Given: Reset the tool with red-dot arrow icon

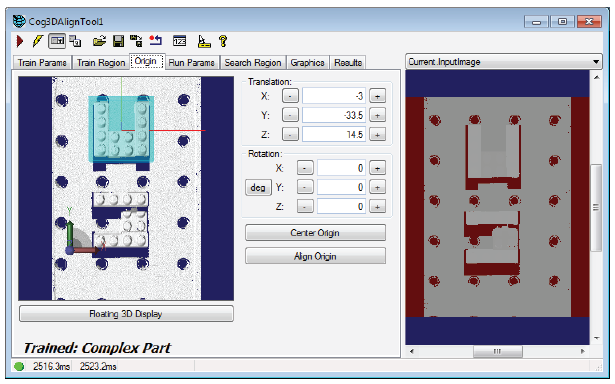Looking at the screenshot, I should point(156,41).
